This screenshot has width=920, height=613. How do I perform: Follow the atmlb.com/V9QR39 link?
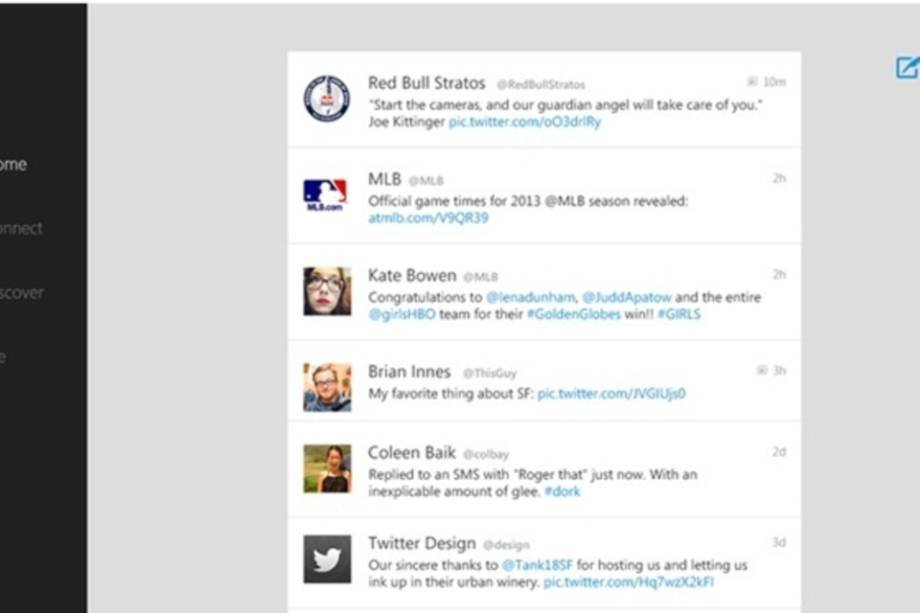click(x=428, y=218)
